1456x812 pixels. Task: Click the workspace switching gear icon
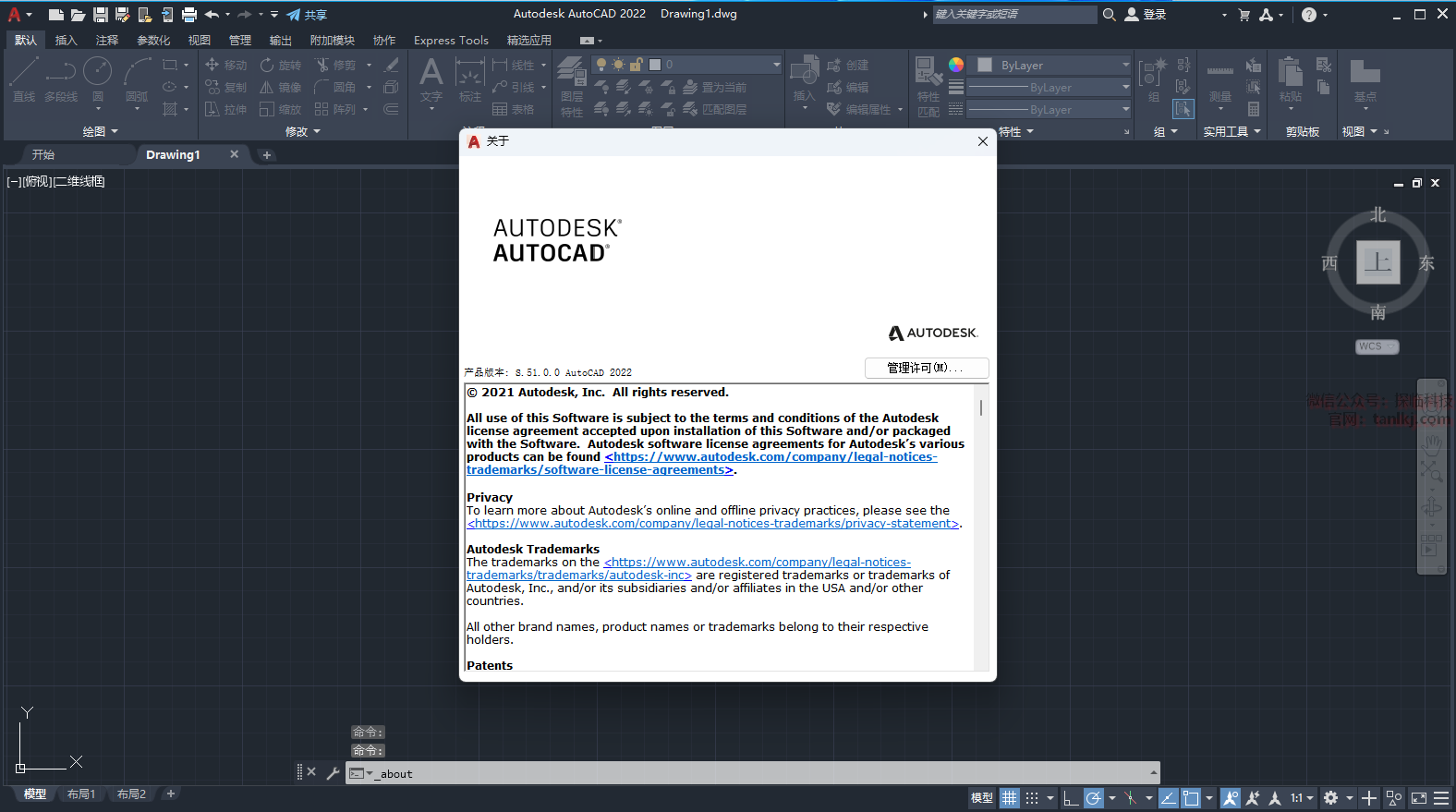click(x=1330, y=798)
